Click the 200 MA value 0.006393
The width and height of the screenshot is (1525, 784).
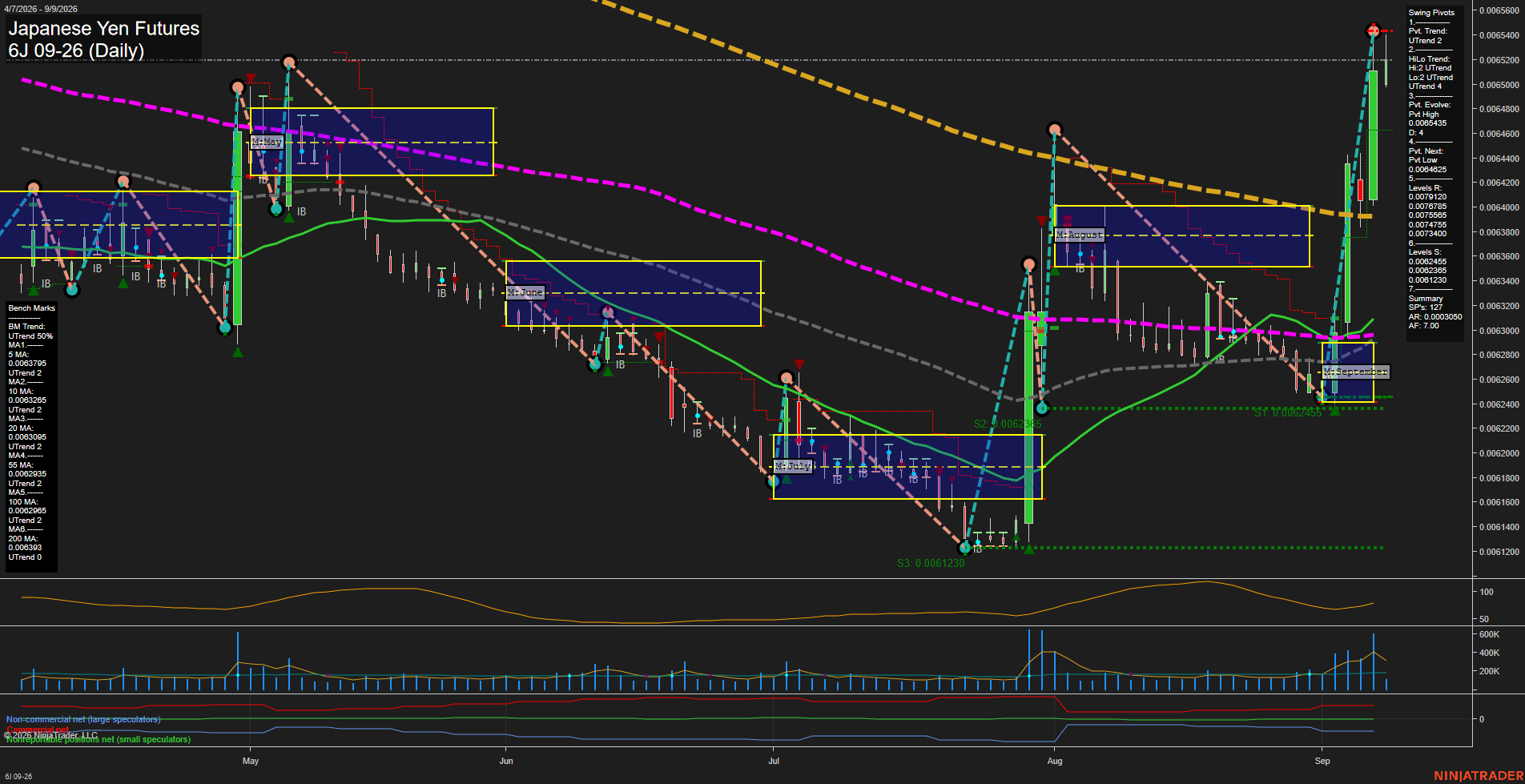tap(25, 548)
